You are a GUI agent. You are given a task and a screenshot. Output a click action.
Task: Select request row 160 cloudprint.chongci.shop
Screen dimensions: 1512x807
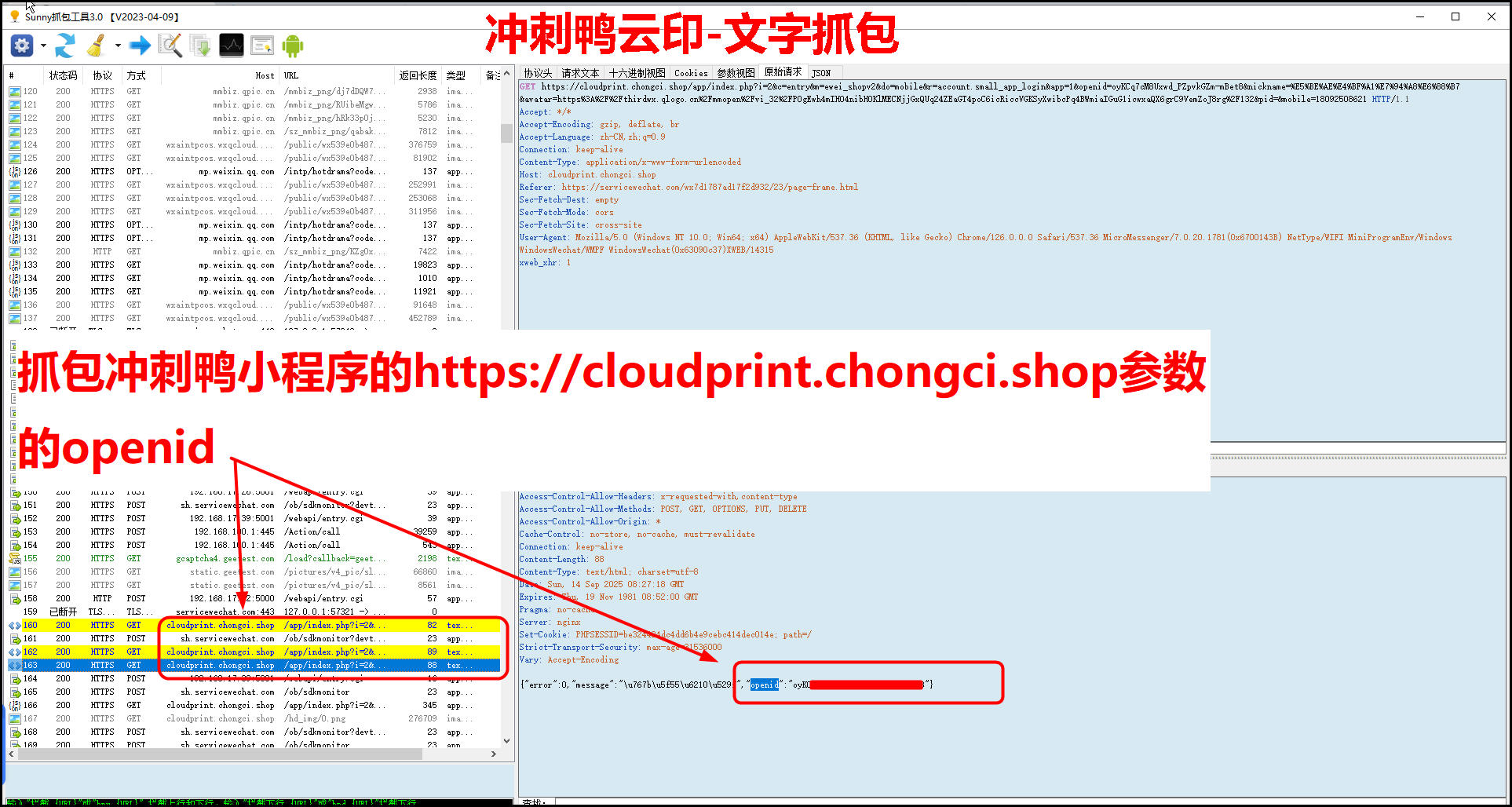pos(221,626)
